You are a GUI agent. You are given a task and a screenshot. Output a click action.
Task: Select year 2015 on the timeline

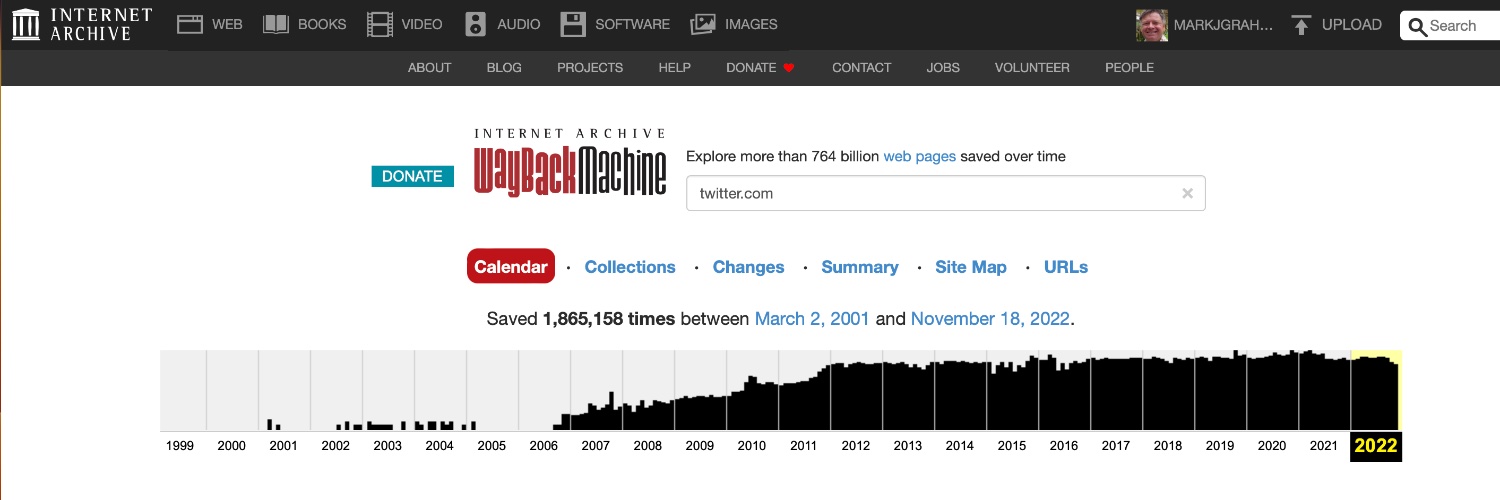click(1012, 446)
